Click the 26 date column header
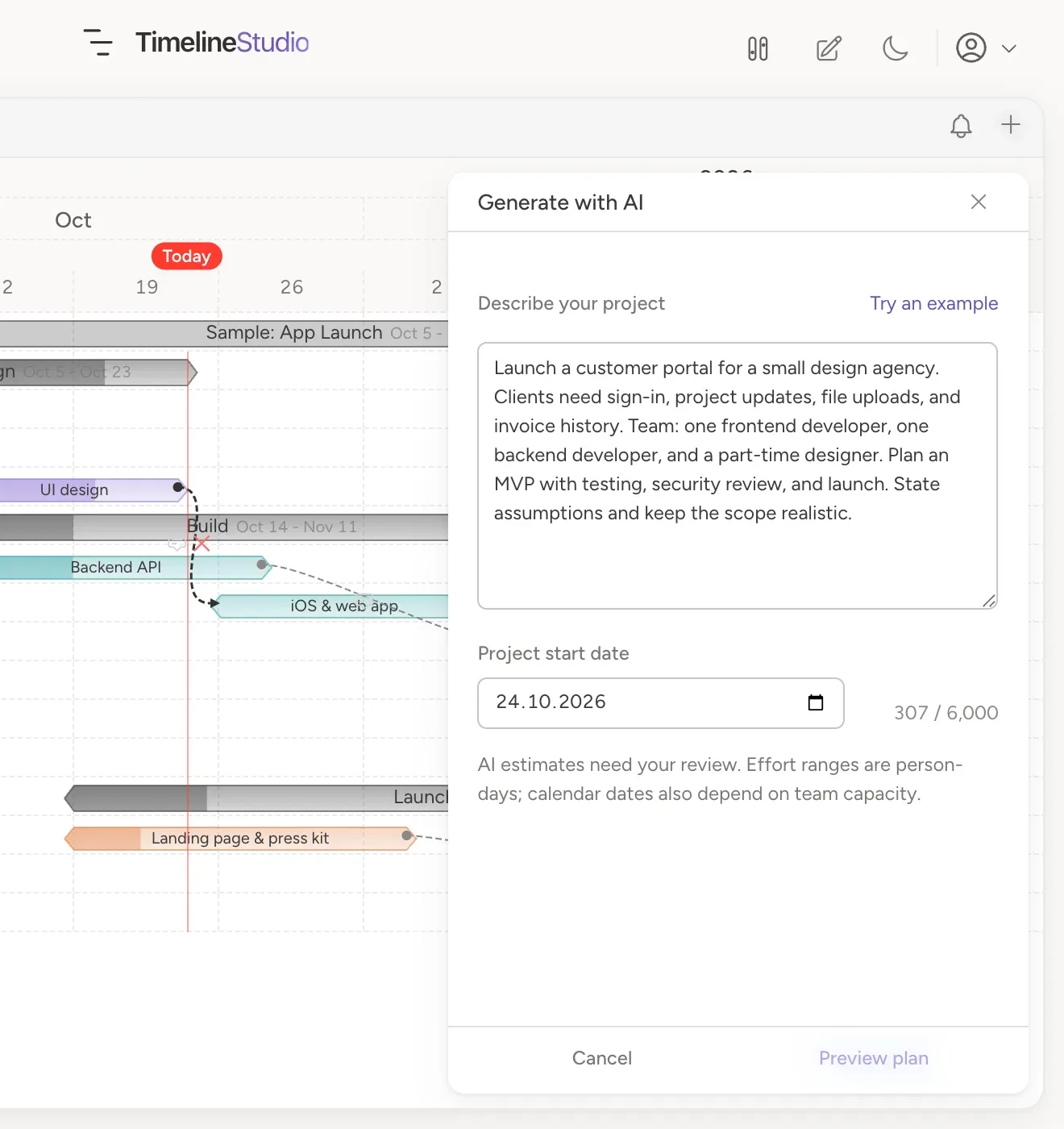1064x1129 pixels. pyautogui.click(x=292, y=287)
